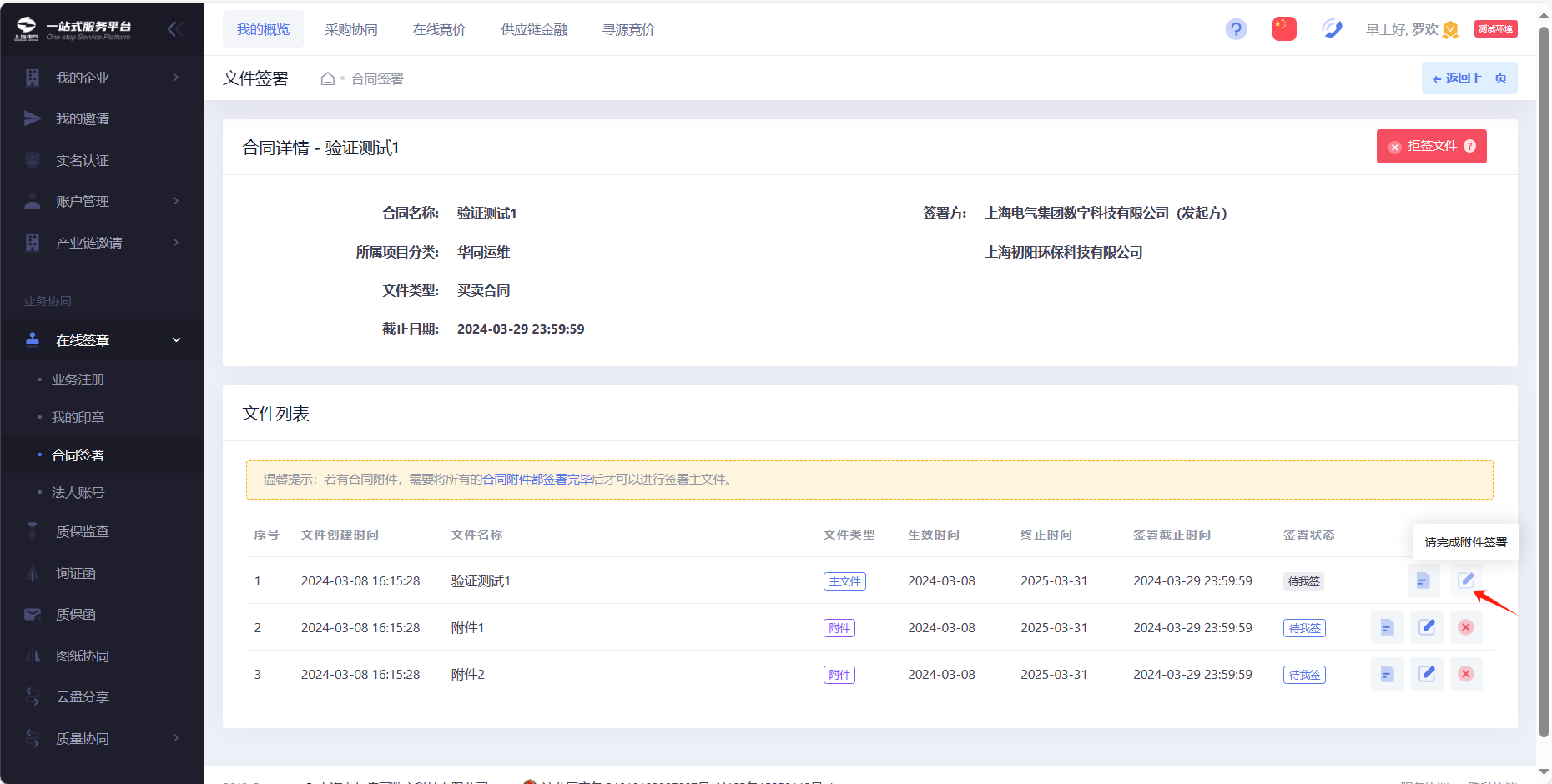Click the 质保监查 icon in sidebar

click(33, 531)
